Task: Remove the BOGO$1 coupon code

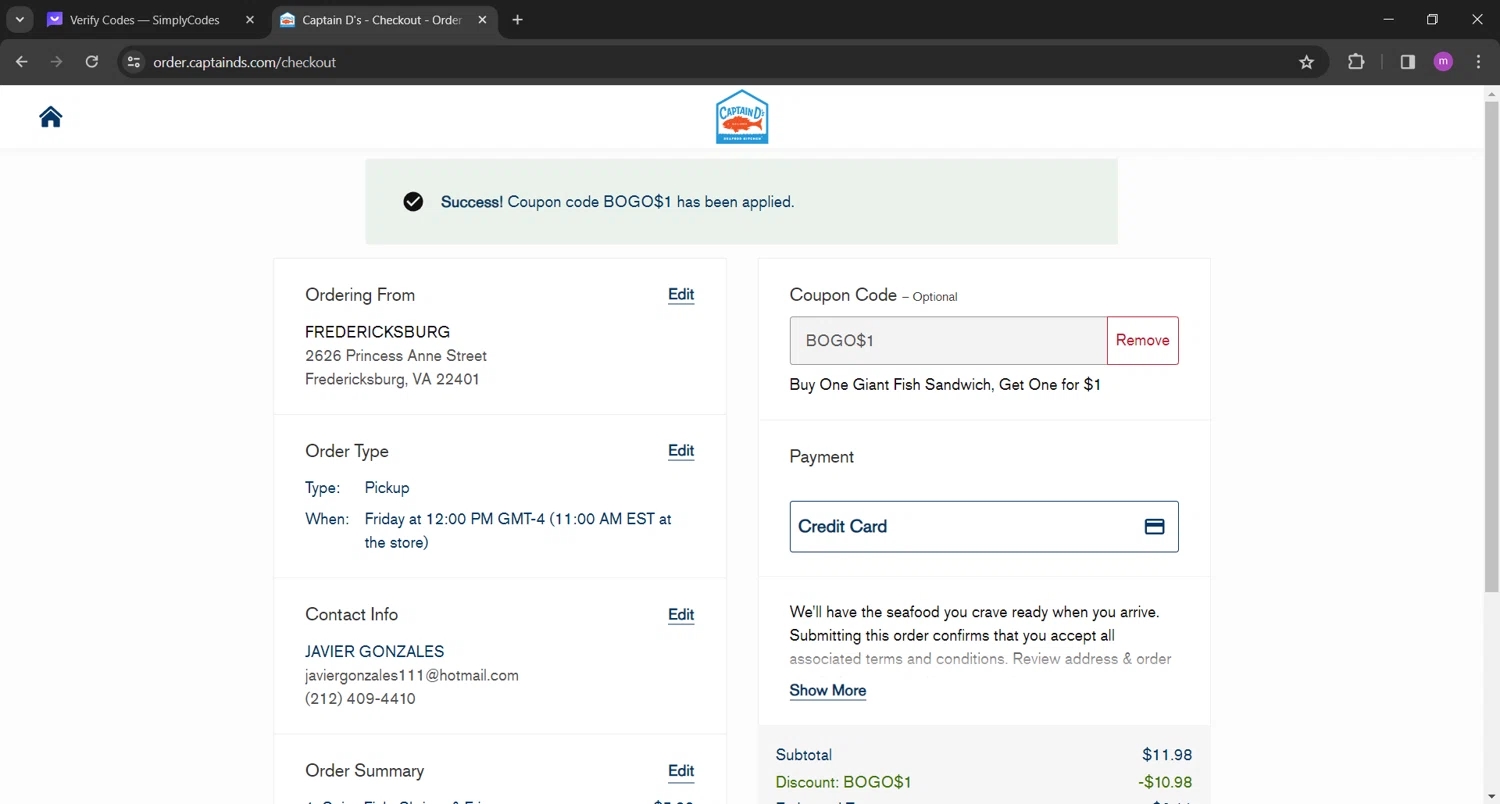Action: coord(1142,340)
